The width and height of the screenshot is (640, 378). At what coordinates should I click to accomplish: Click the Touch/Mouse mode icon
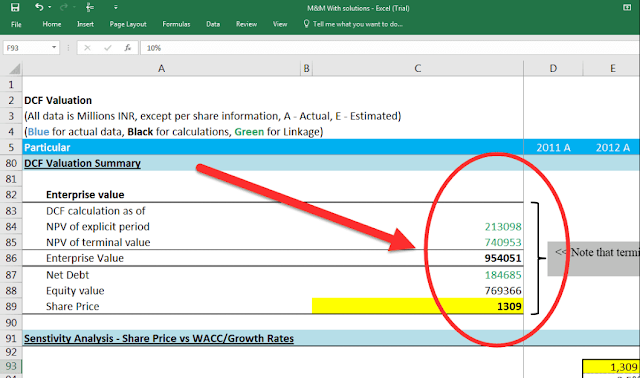[90, 7]
